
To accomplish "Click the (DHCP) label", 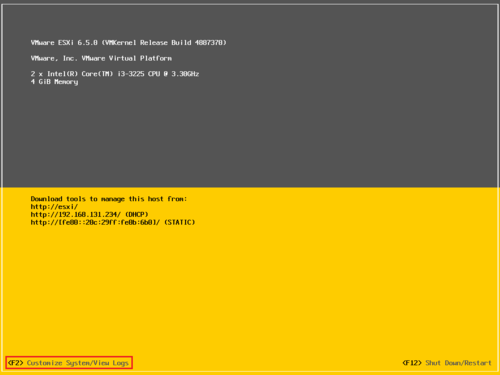I will pyautogui.click(x=137, y=214).
